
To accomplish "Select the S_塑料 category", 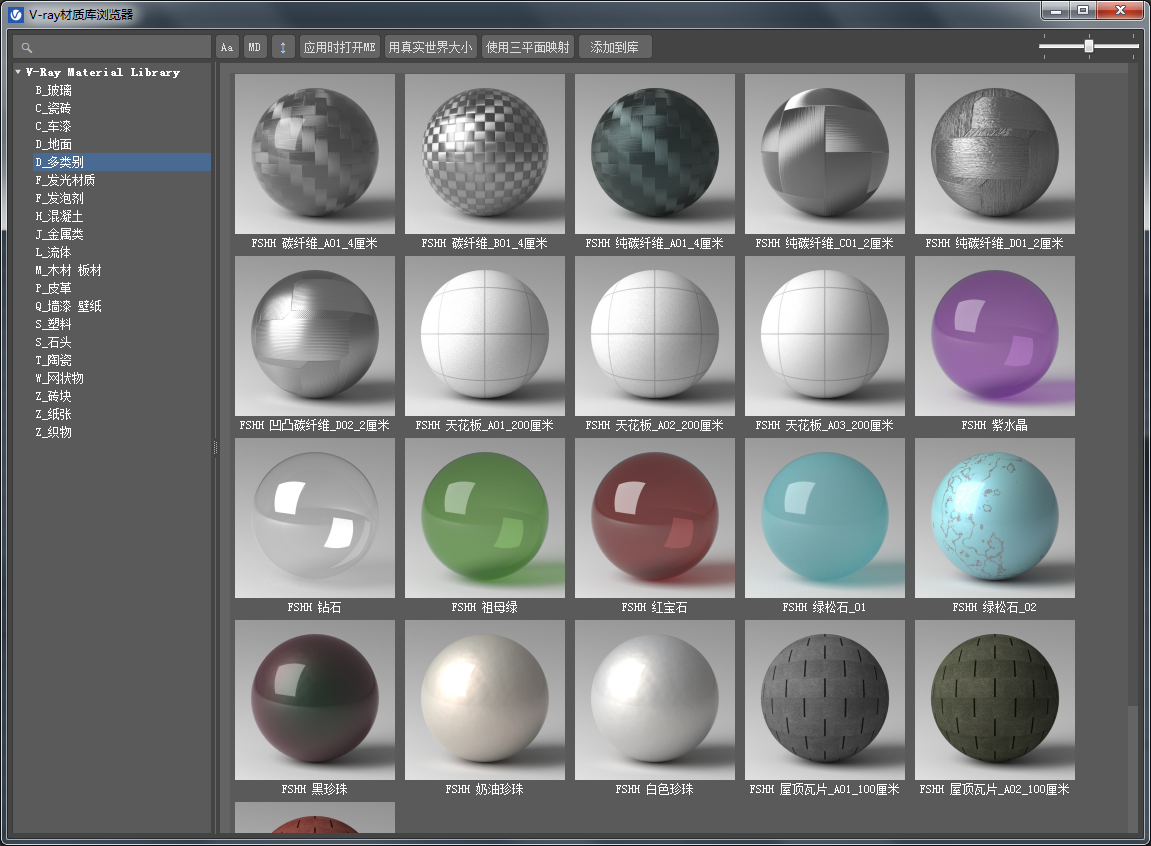I will [54, 324].
